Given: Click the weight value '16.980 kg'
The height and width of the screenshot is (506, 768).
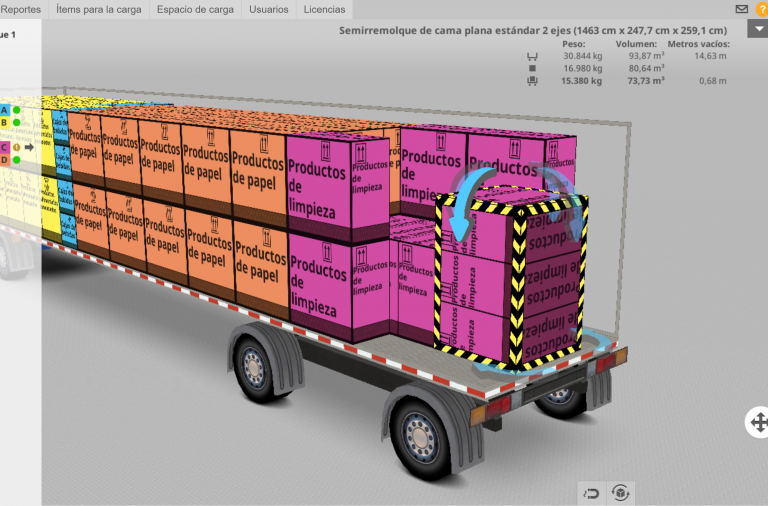Looking at the screenshot, I should coord(582,69).
